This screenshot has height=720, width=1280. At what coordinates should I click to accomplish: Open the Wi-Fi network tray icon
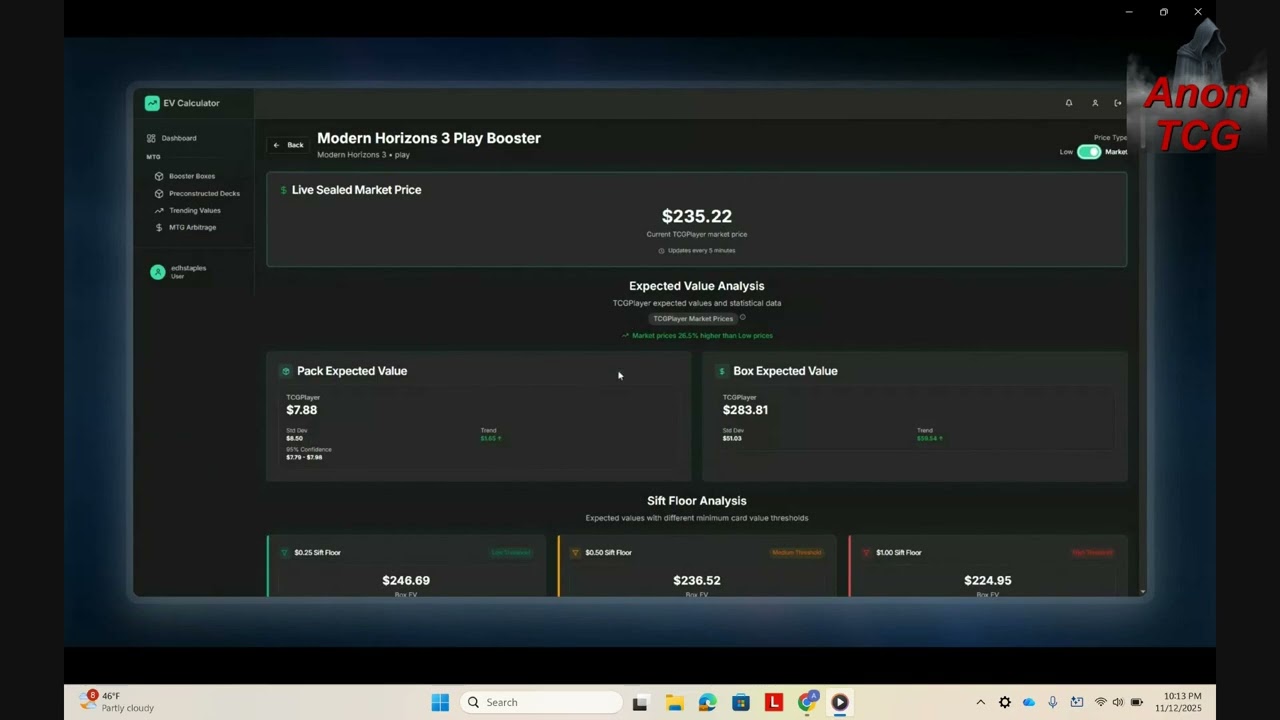point(1101,702)
